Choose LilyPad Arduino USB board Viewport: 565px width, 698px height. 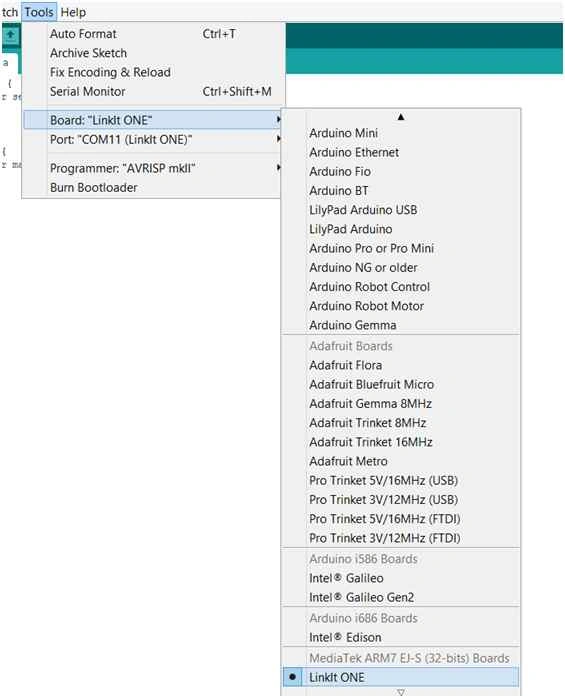[401, 210]
